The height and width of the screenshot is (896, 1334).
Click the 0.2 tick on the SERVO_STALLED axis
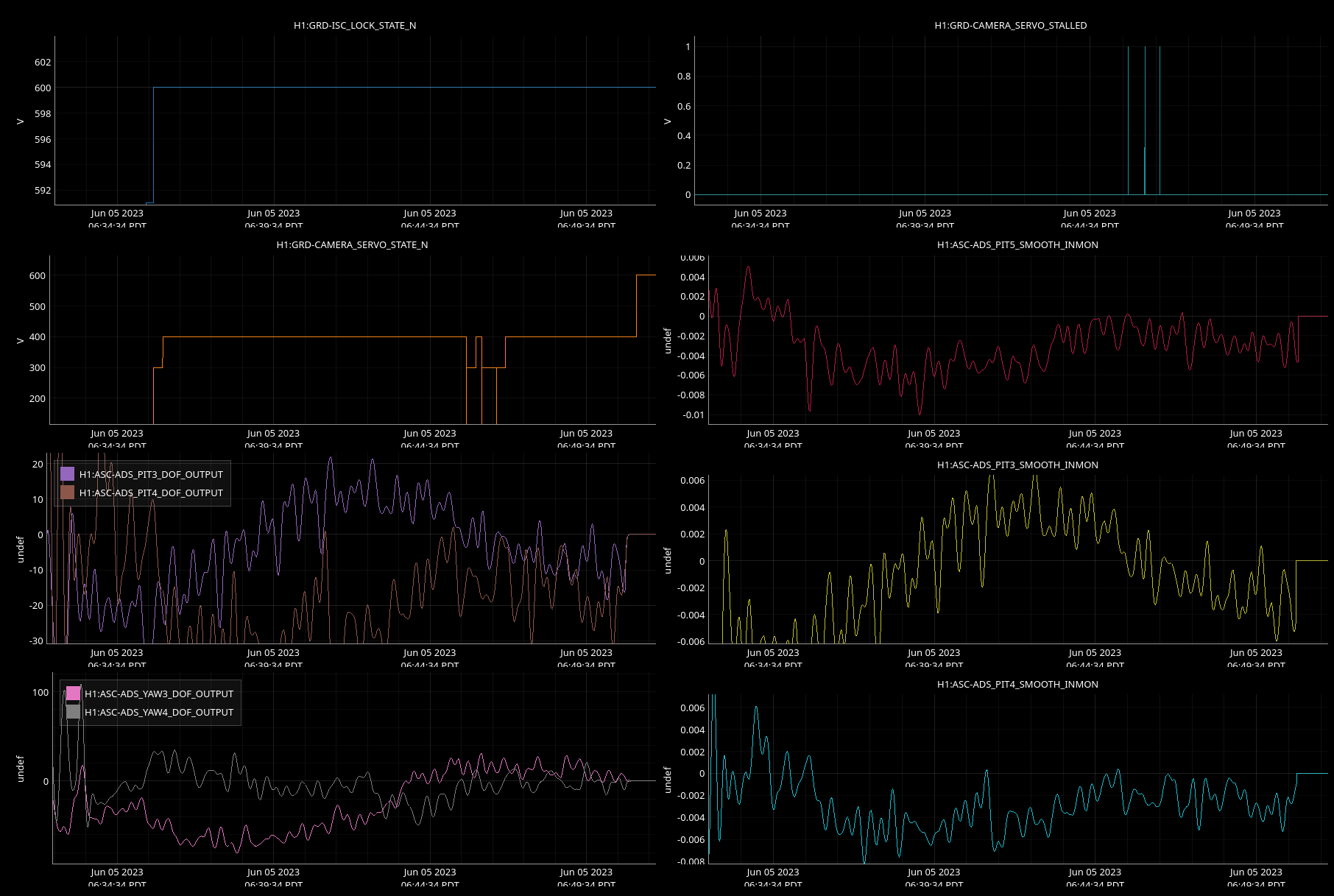click(x=684, y=165)
